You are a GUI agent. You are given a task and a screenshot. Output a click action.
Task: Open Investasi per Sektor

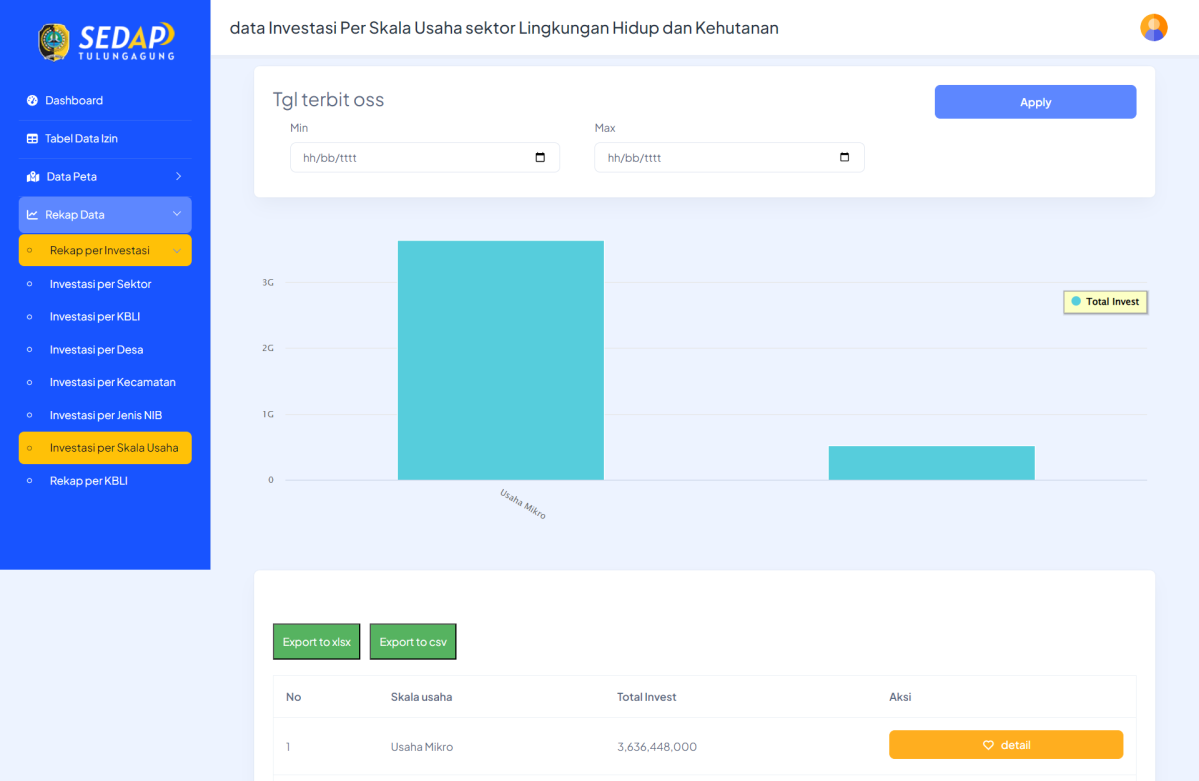click(100, 284)
